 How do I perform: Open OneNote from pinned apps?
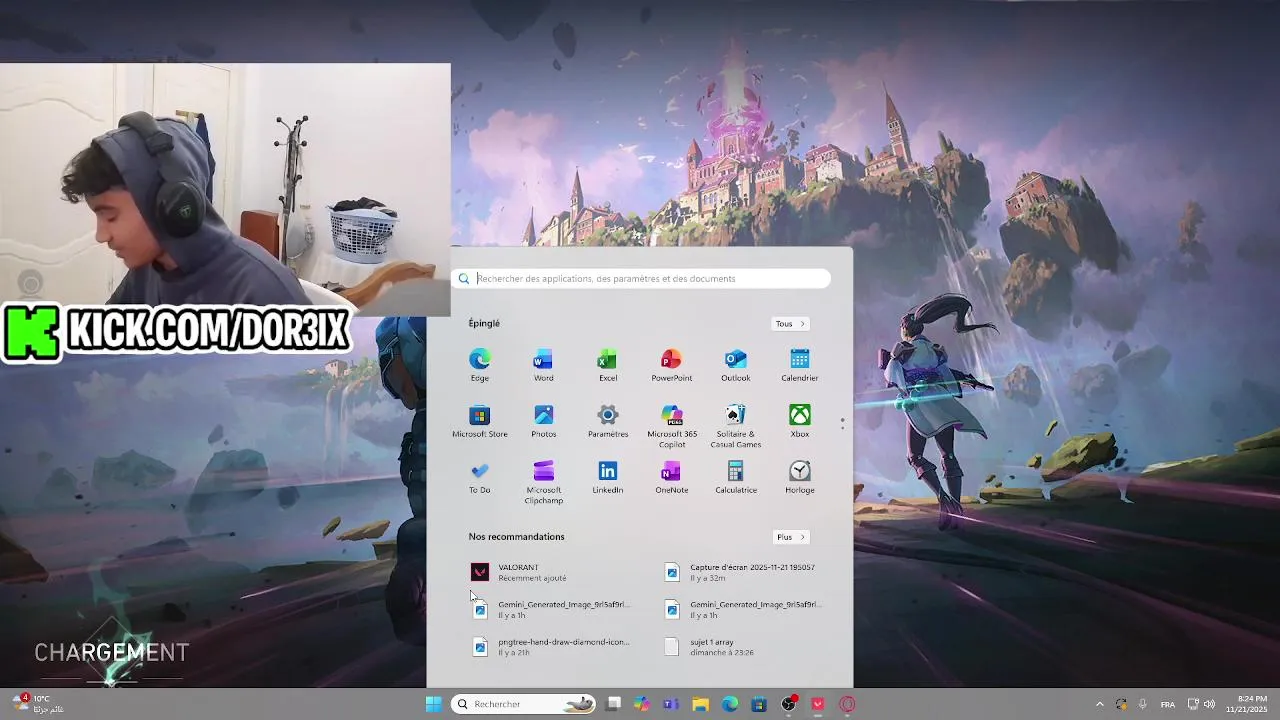[x=672, y=477]
